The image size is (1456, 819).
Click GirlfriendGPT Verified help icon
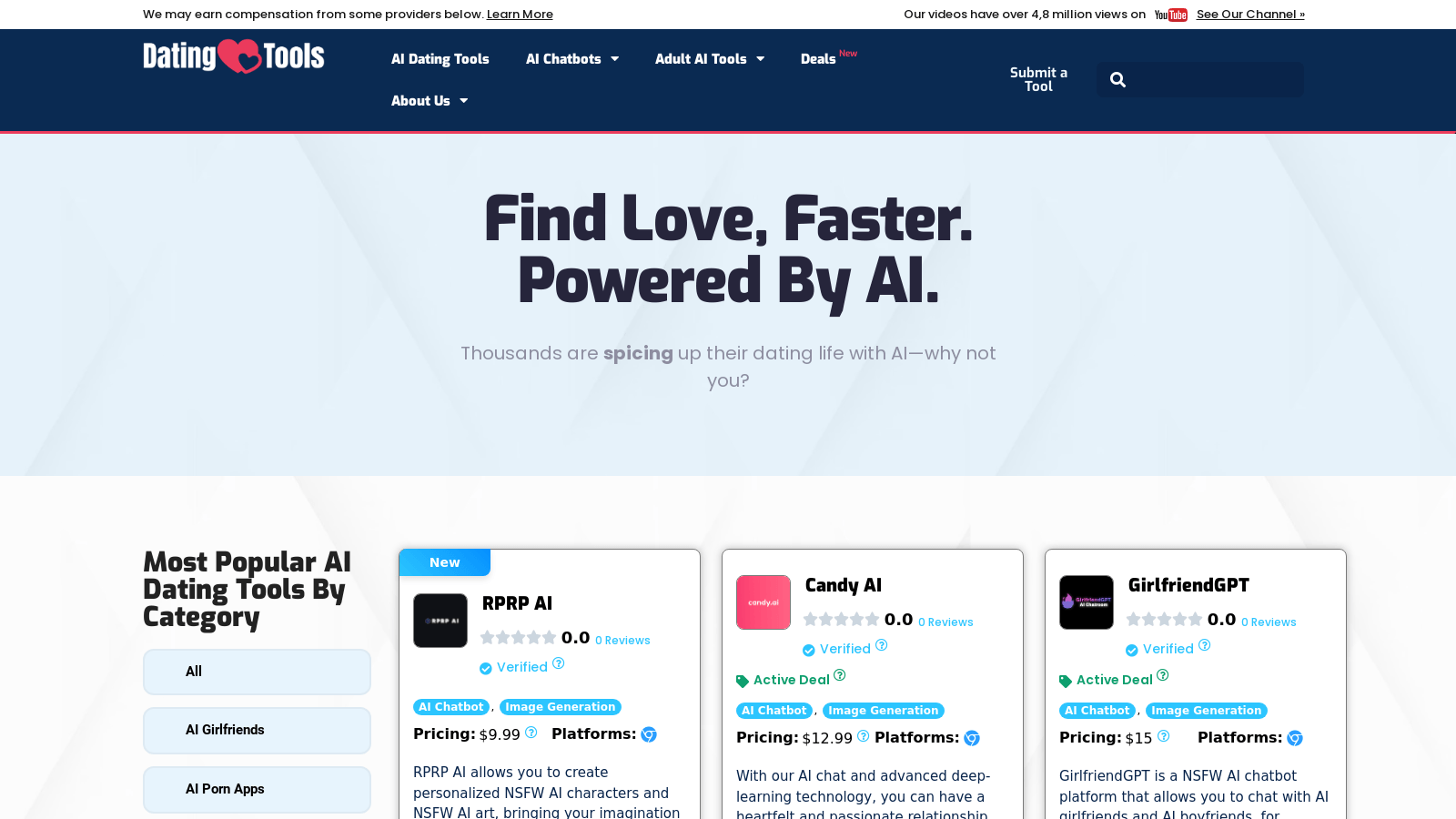pyautogui.click(x=1205, y=645)
